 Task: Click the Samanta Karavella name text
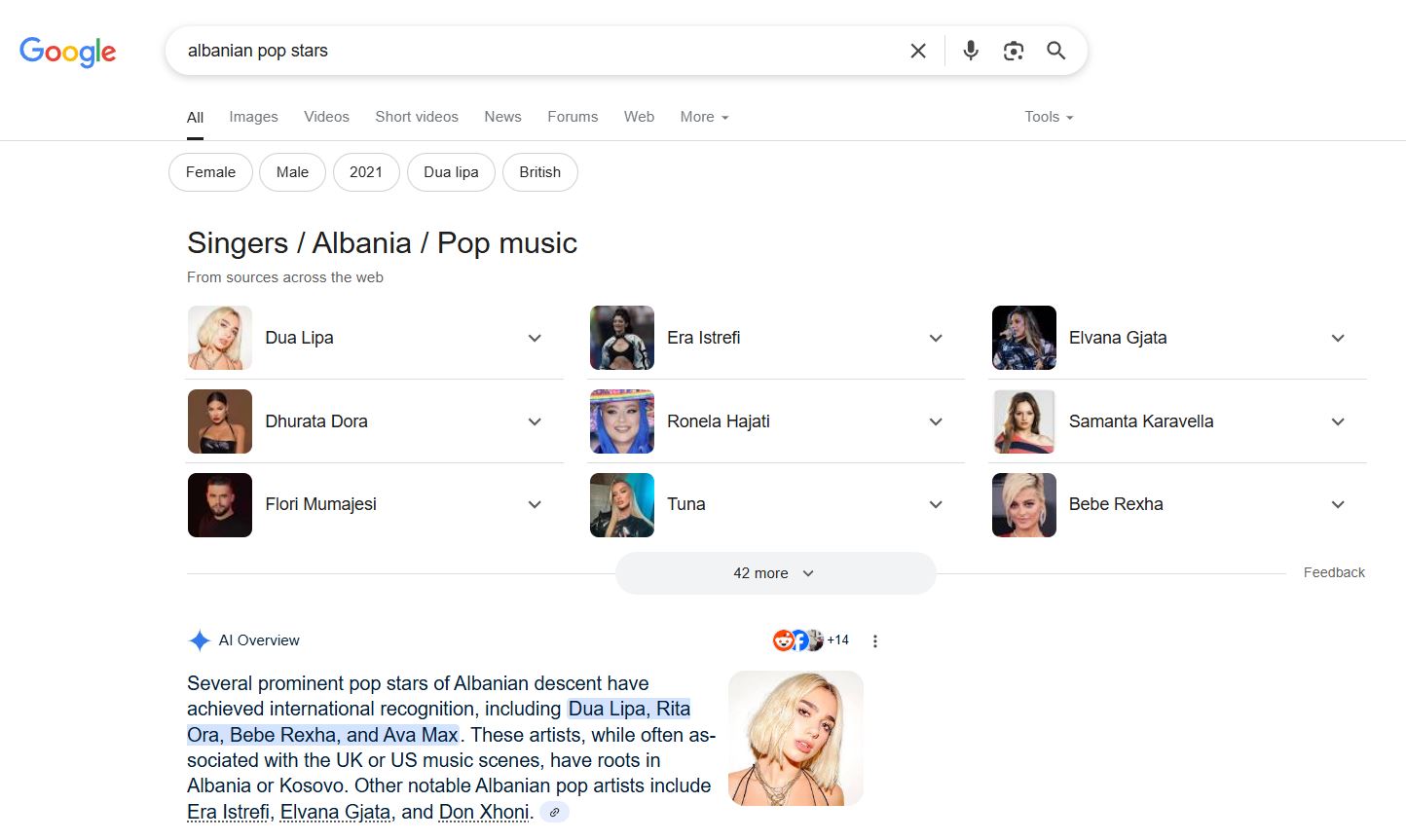point(1141,421)
